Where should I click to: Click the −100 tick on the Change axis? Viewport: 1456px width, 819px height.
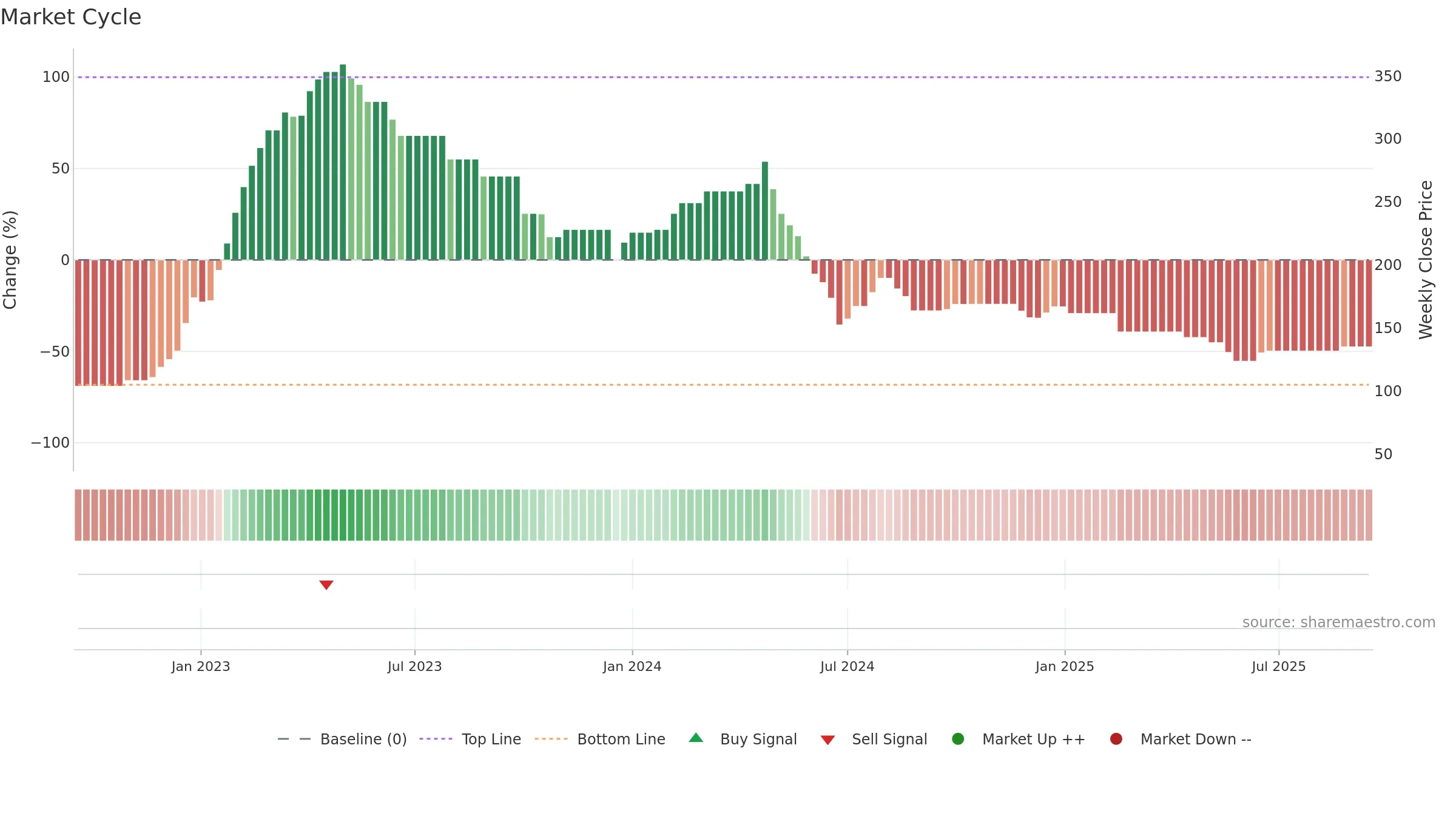[50, 443]
